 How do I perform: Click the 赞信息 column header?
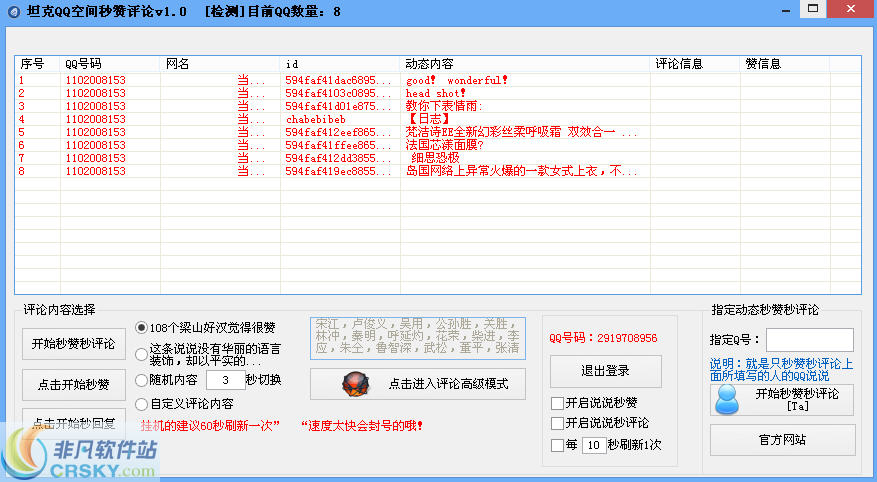click(x=785, y=64)
